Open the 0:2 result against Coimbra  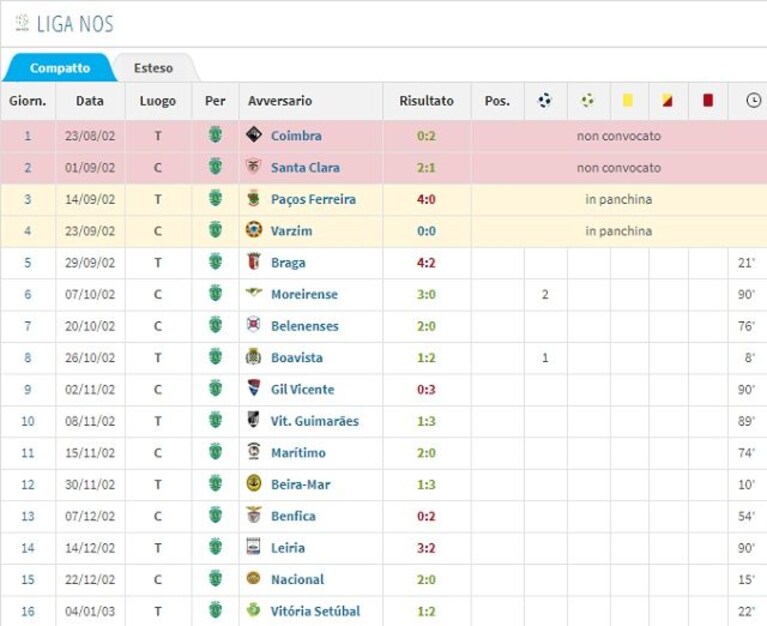click(426, 135)
